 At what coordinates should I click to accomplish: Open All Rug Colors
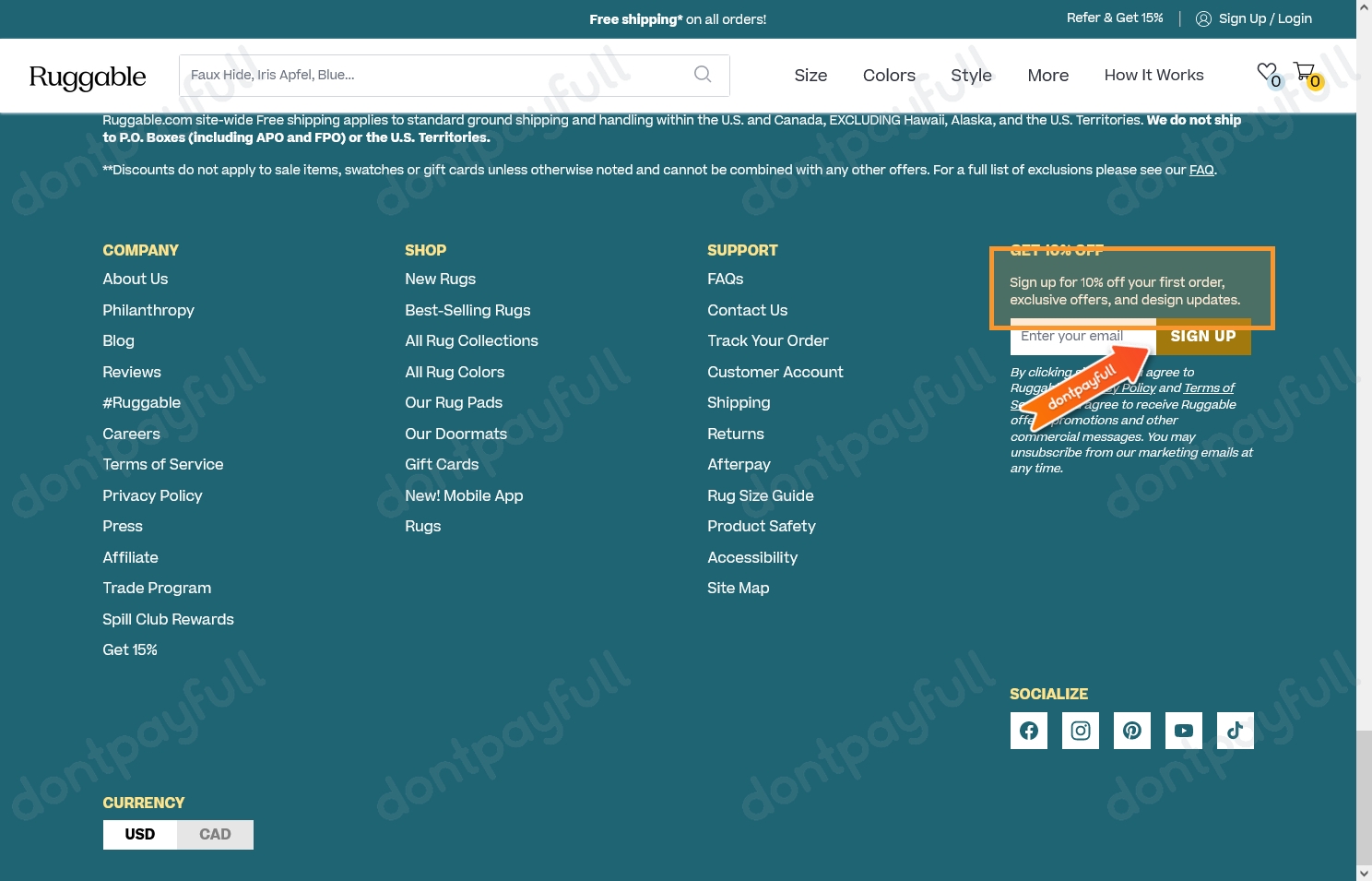pos(455,372)
